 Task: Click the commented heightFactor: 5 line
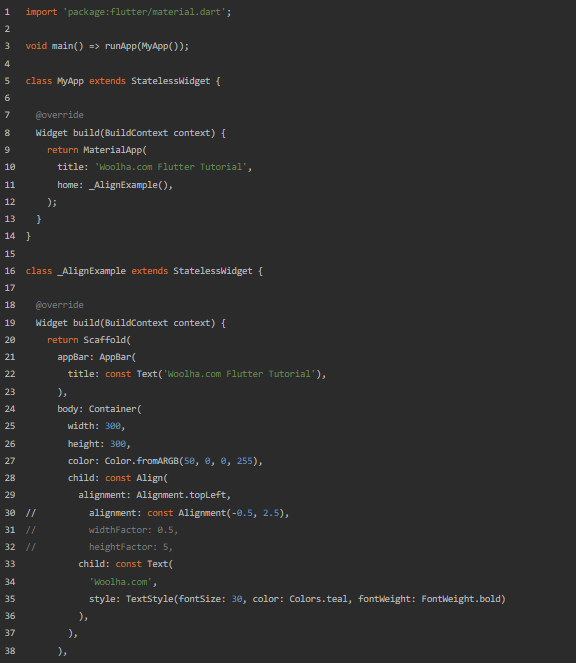point(130,547)
